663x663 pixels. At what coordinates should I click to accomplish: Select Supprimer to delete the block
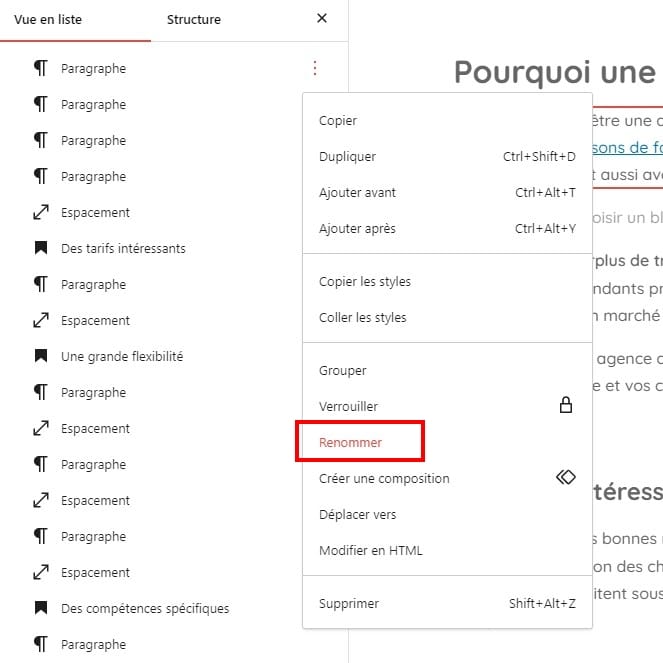coord(348,603)
